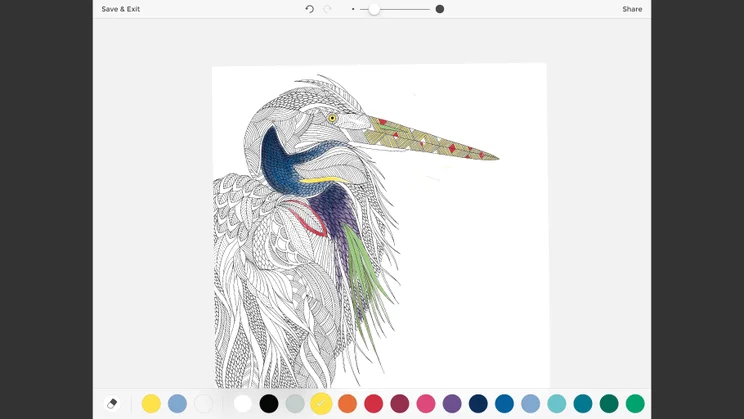Image resolution: width=744 pixels, height=419 pixels.
Task: Choose the pink palette color
Action: (x=426, y=404)
